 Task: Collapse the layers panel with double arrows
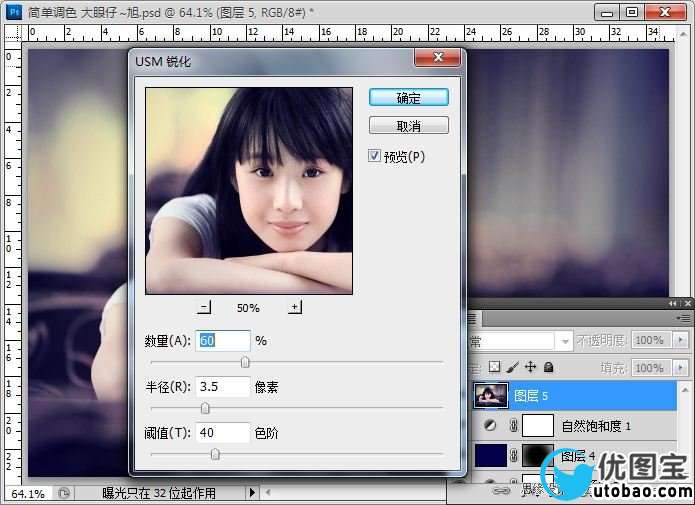672,302
